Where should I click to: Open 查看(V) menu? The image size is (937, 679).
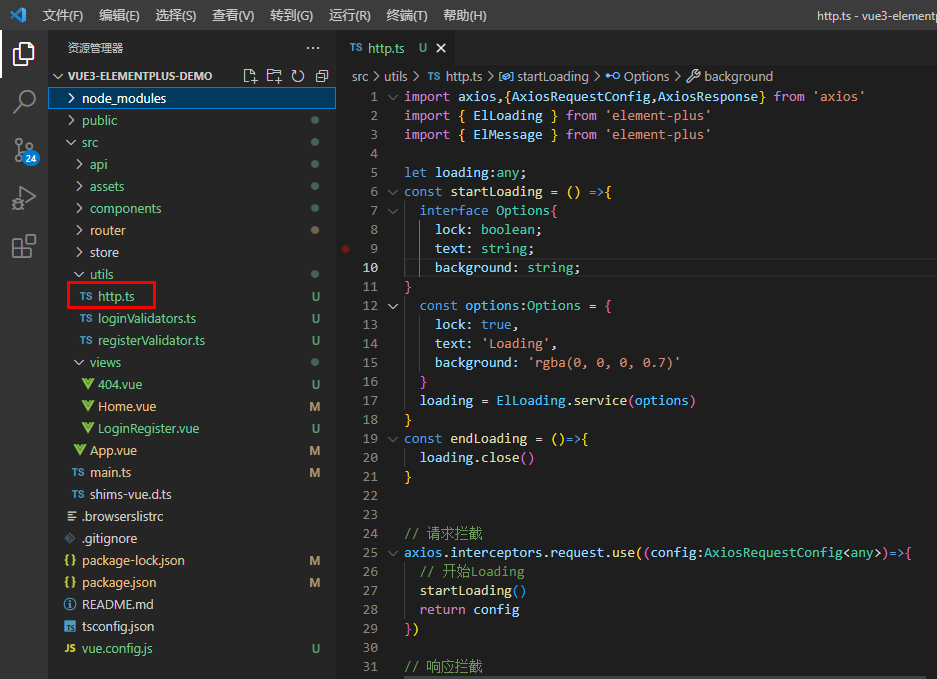click(233, 16)
